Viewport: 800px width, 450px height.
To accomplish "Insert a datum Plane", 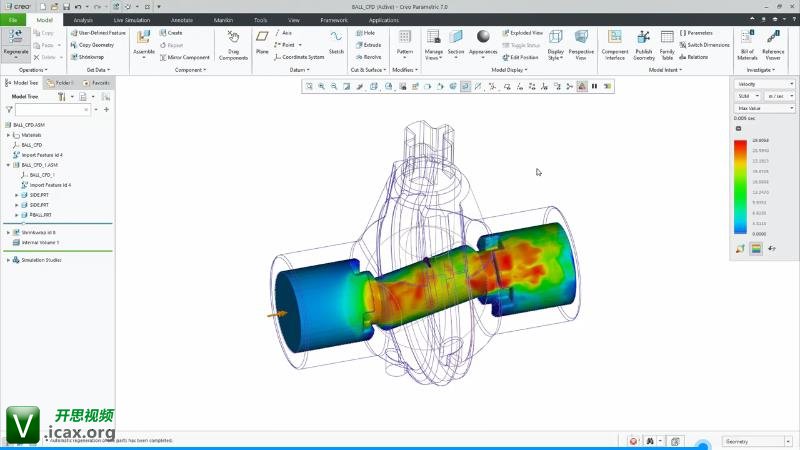I will pyautogui.click(x=262, y=42).
